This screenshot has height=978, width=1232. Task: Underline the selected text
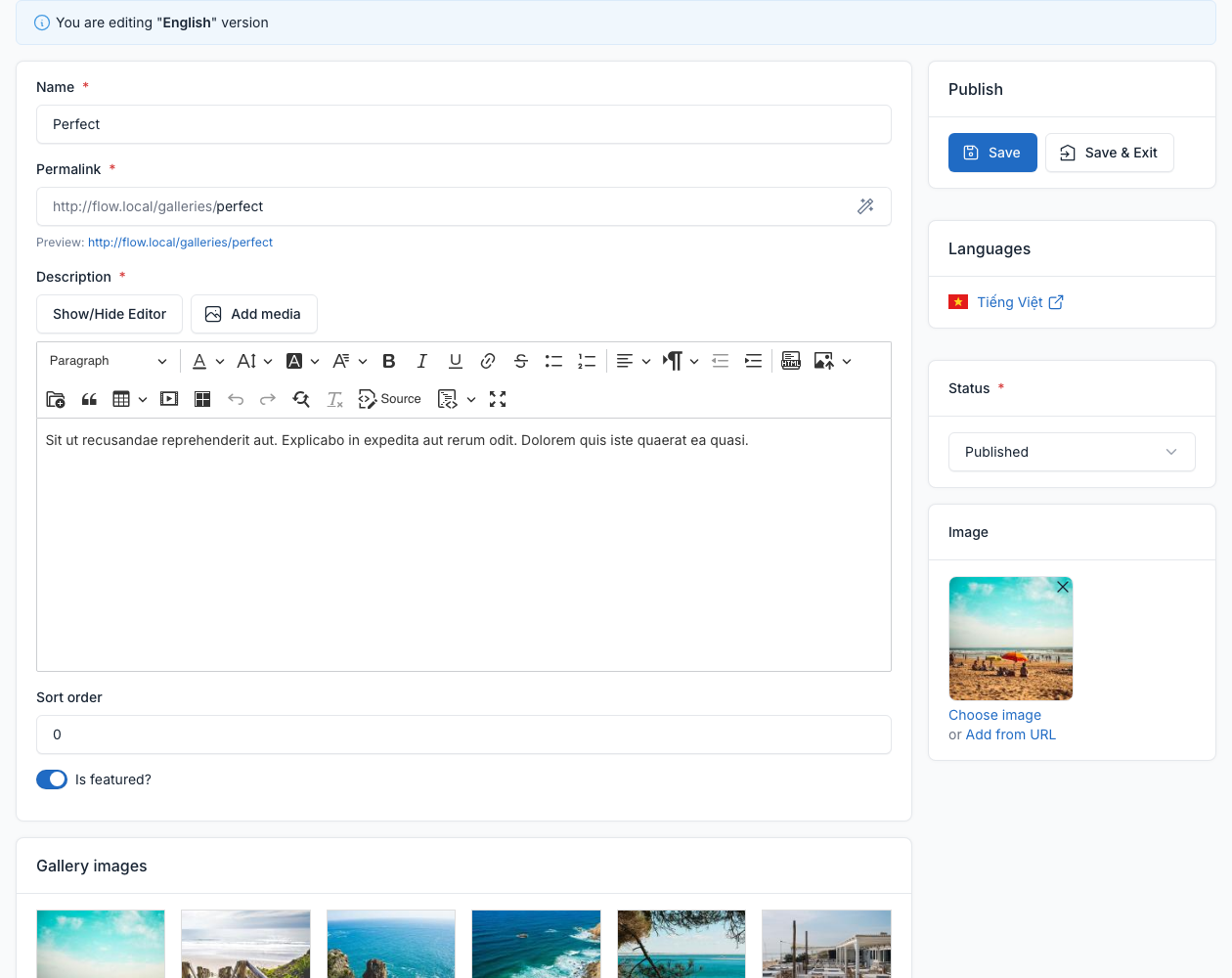[x=456, y=361]
